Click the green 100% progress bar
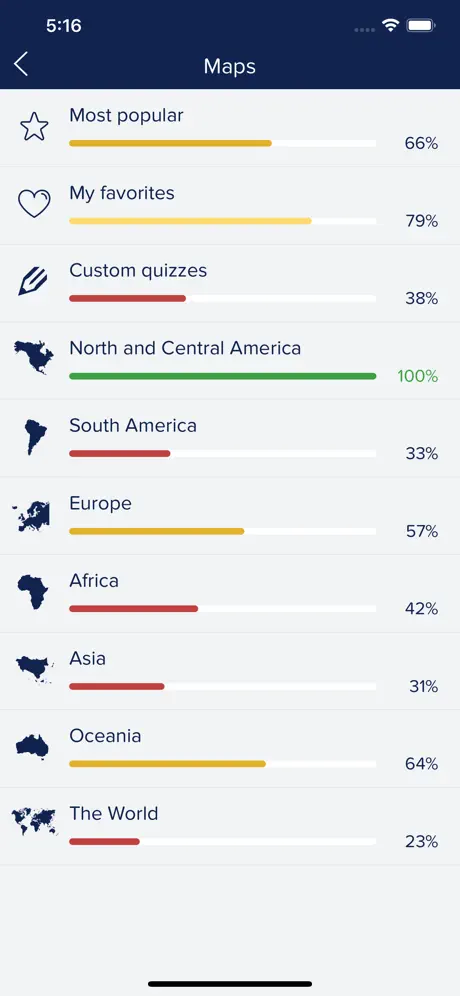The image size is (460, 996). tap(222, 376)
